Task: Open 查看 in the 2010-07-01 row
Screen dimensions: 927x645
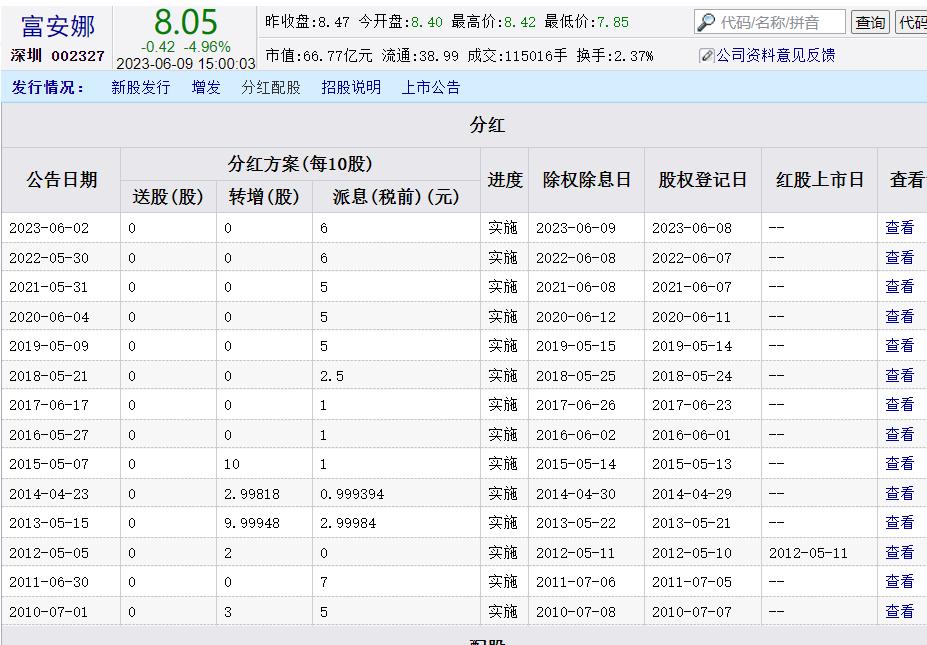Action: coord(899,612)
